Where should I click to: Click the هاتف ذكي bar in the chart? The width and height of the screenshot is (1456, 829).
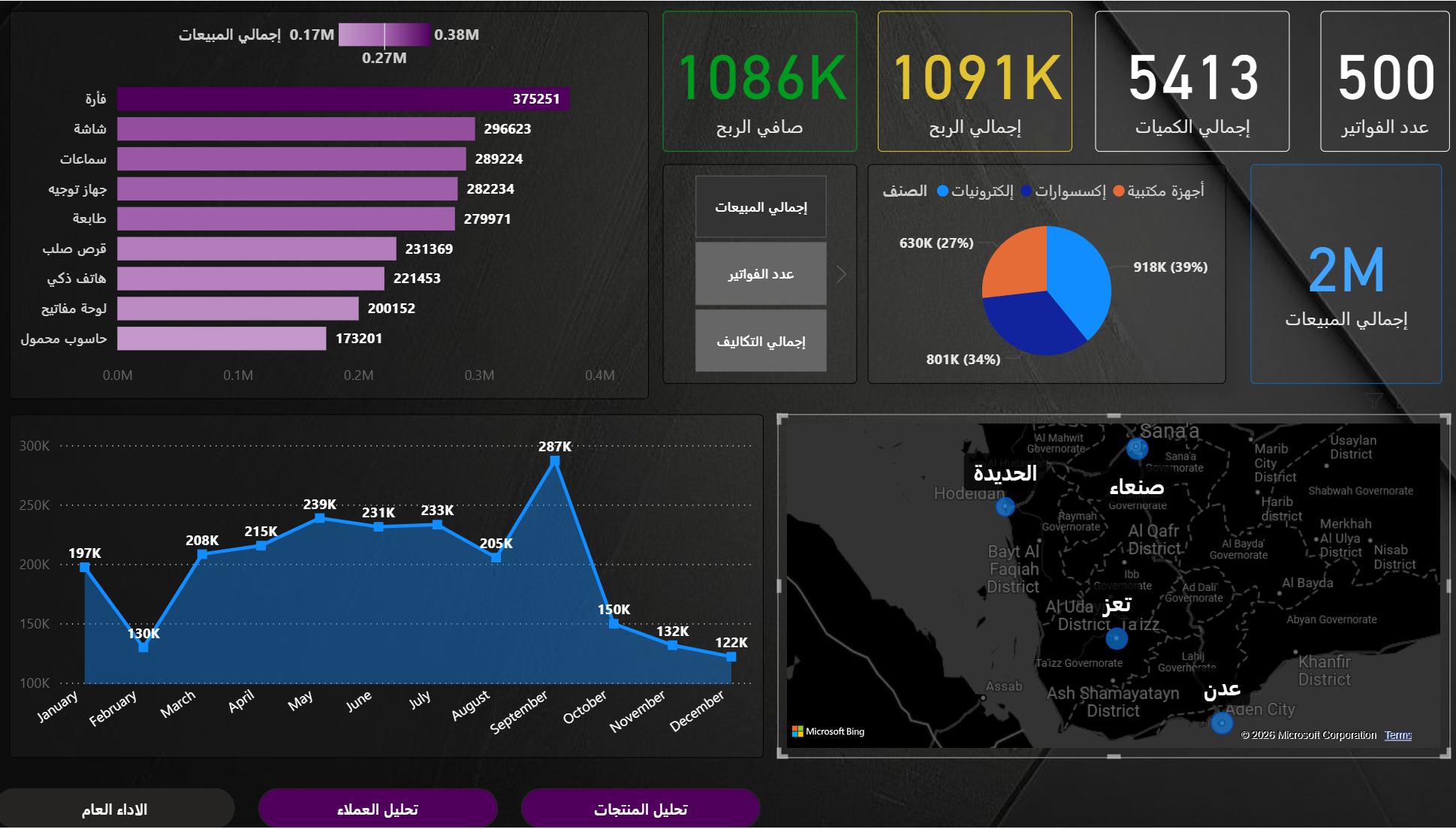pos(251,278)
